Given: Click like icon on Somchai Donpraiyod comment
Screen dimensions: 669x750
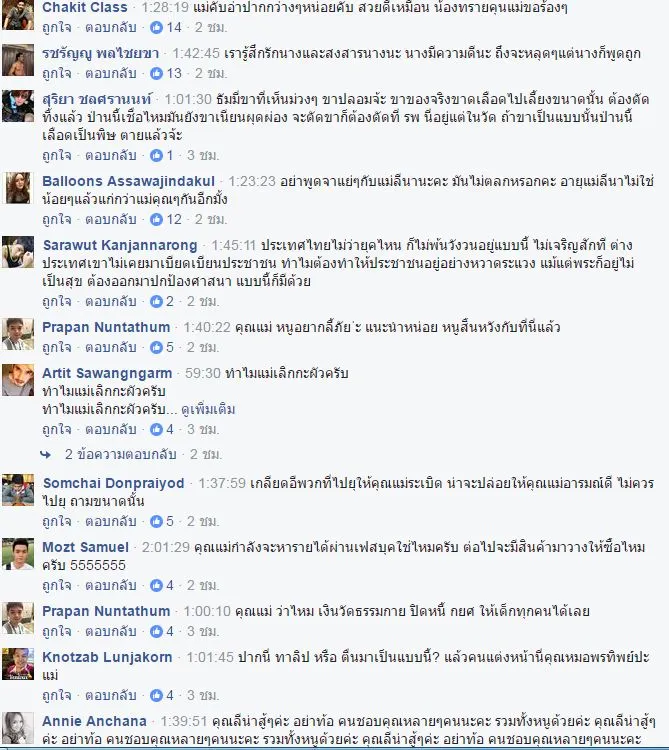Looking at the screenshot, I should (x=156, y=521).
